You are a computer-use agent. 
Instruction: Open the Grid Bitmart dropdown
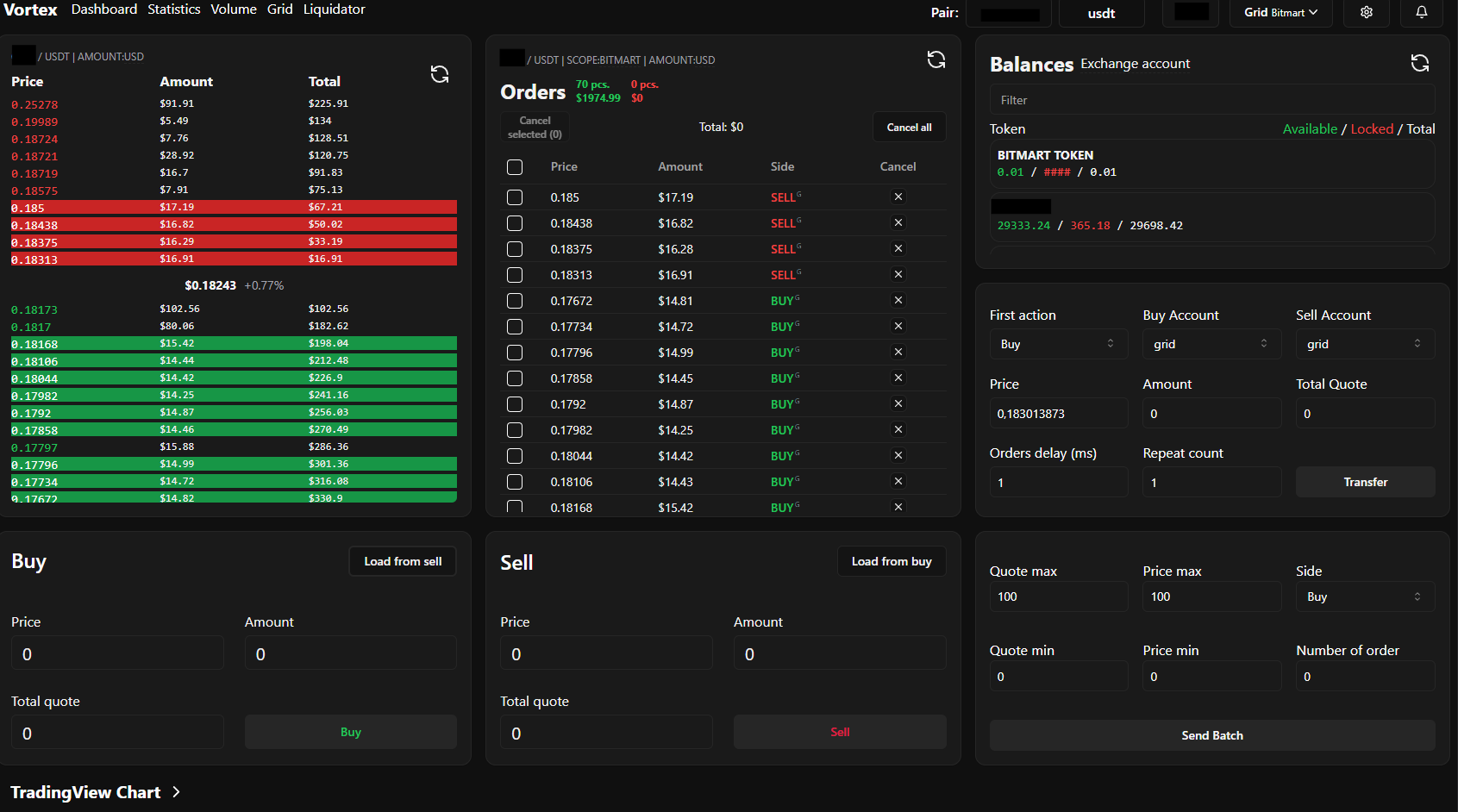pyautogui.click(x=1280, y=13)
